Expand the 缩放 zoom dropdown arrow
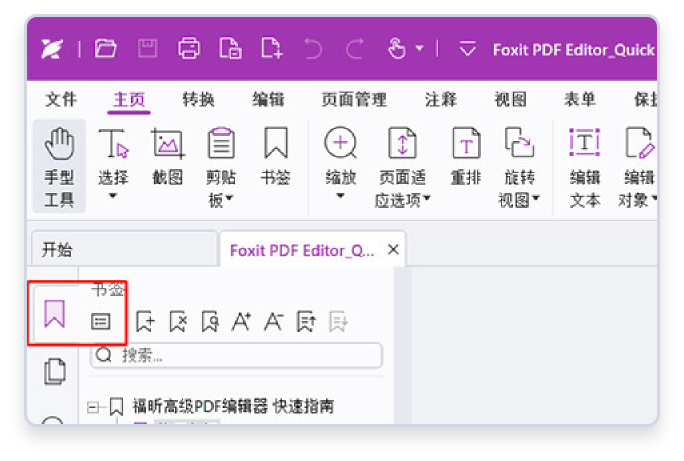 click(341, 196)
